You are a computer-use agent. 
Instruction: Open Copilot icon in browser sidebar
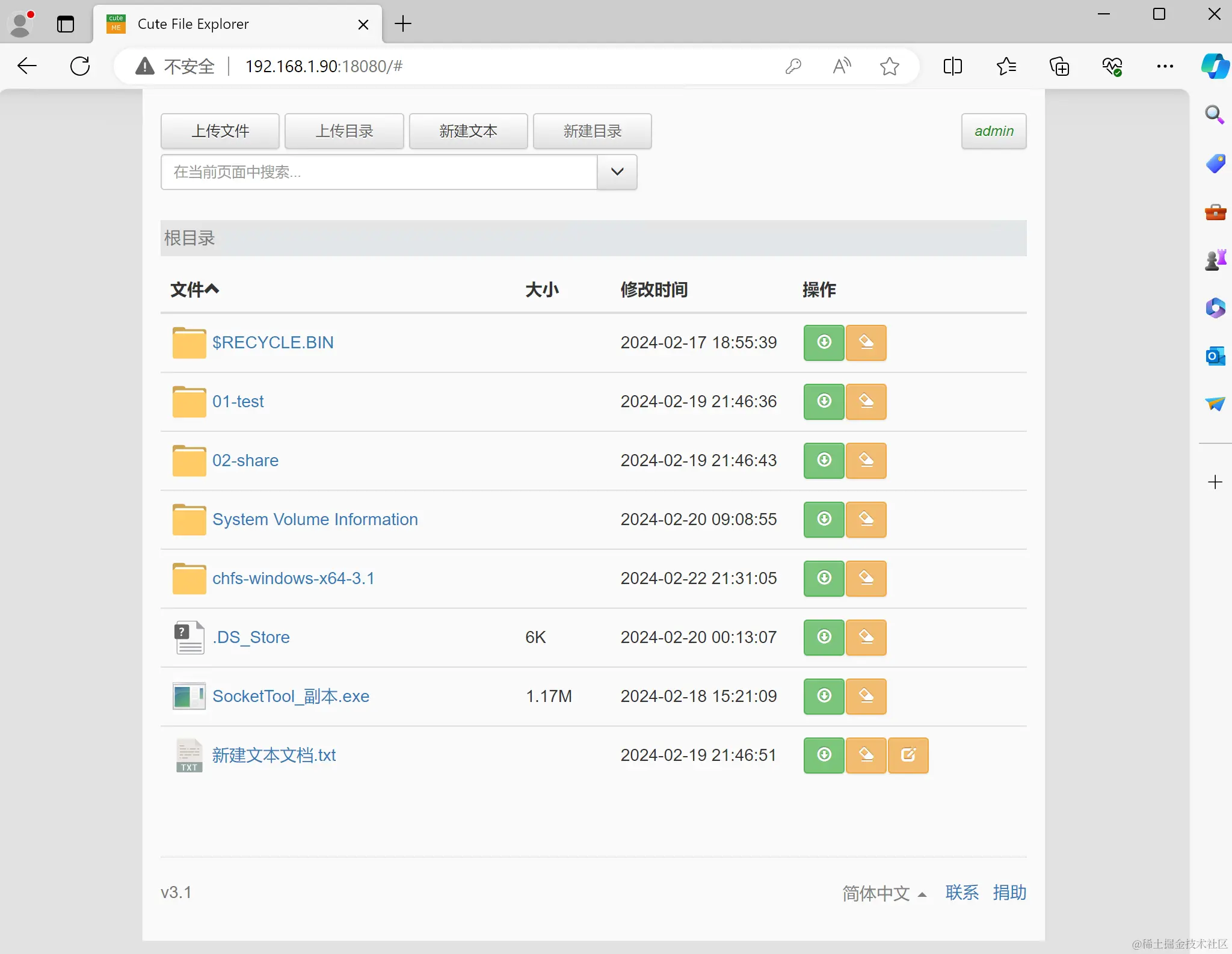1215,66
